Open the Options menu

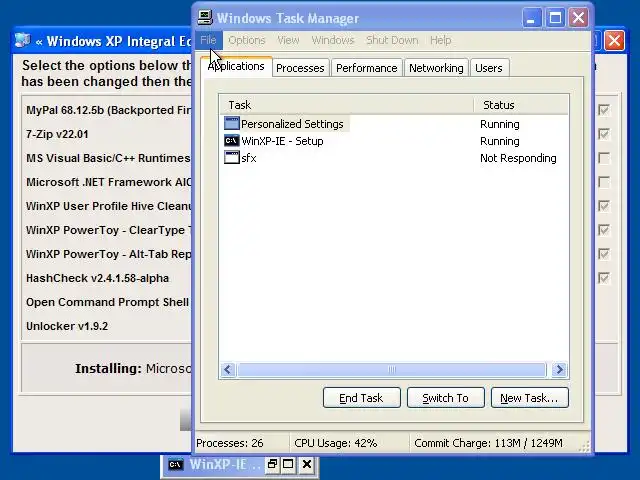pos(247,40)
